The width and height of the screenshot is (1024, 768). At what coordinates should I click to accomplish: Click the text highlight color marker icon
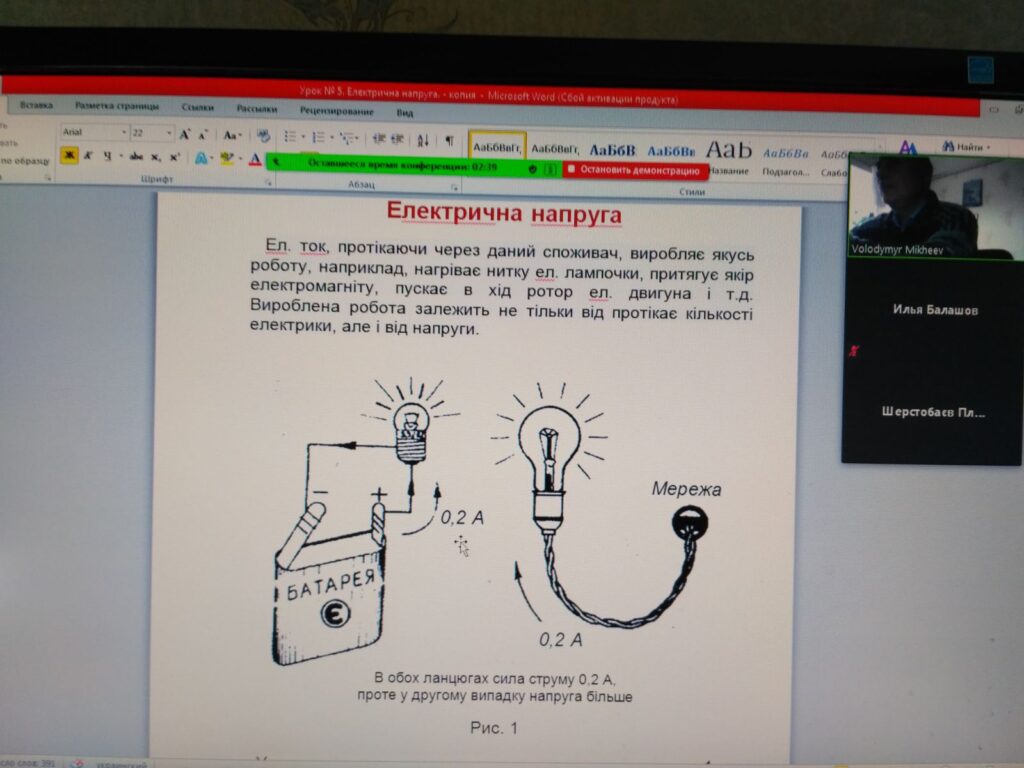click(x=226, y=159)
